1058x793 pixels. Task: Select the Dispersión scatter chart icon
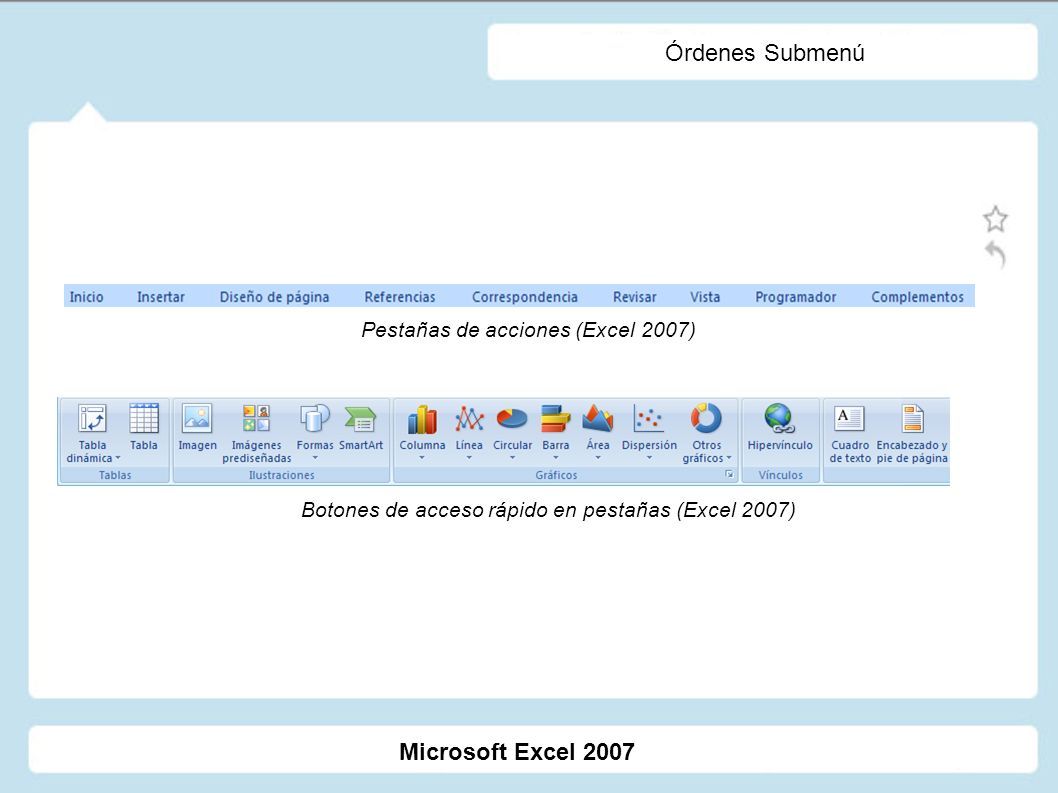[x=648, y=418]
